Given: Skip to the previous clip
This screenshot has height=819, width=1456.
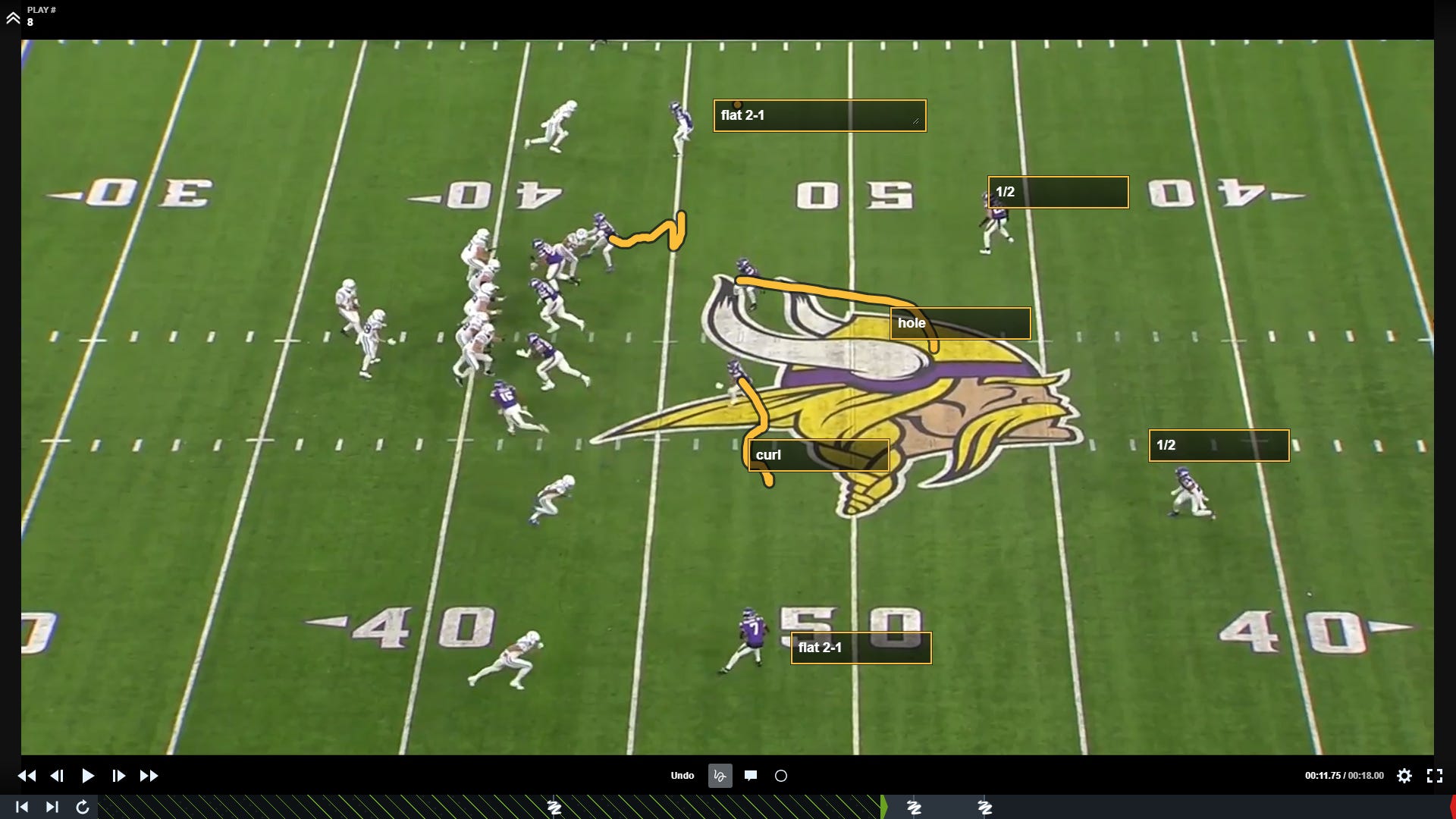Looking at the screenshot, I should pyautogui.click(x=22, y=807).
